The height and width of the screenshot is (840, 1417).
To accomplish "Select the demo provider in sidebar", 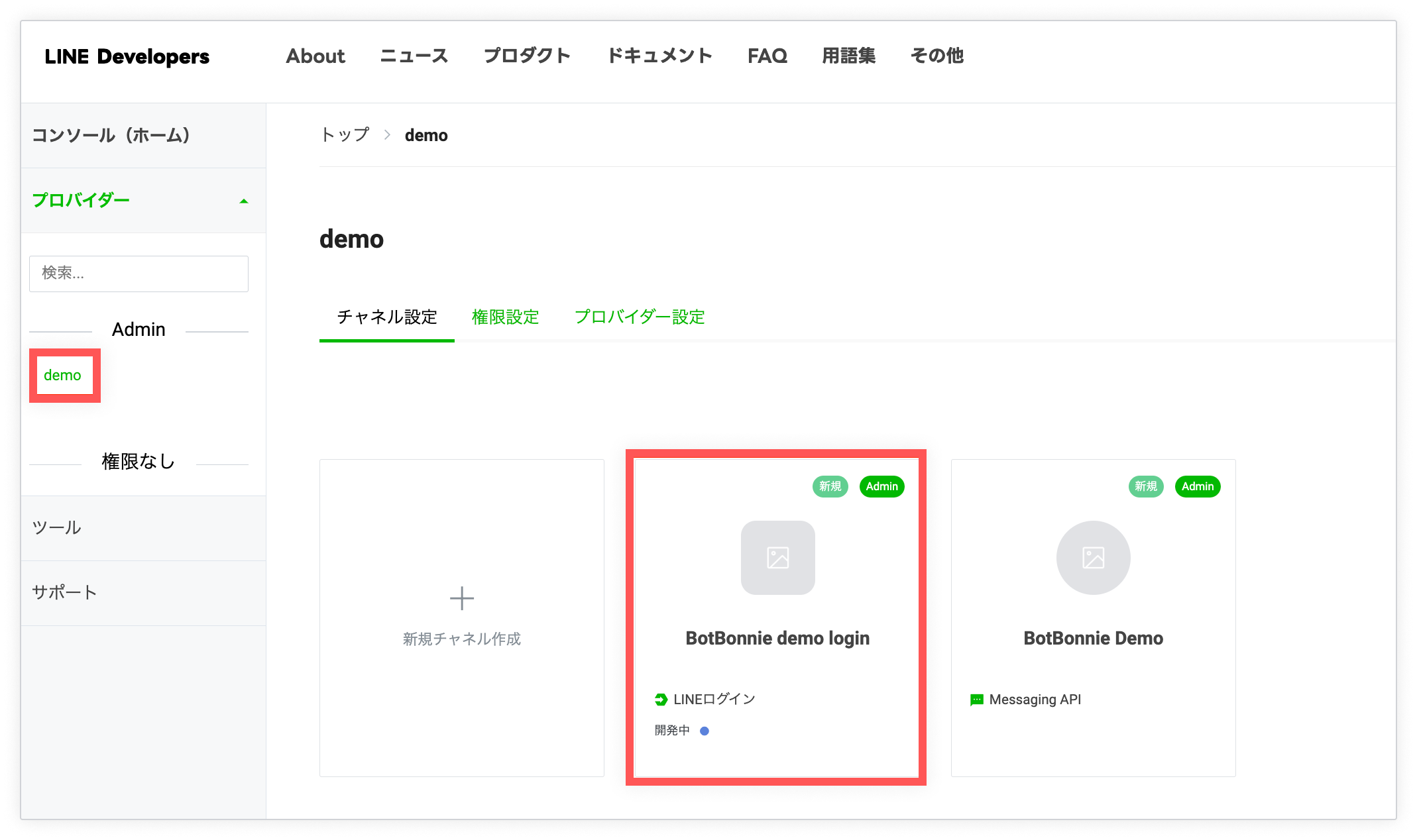I will pyautogui.click(x=63, y=375).
